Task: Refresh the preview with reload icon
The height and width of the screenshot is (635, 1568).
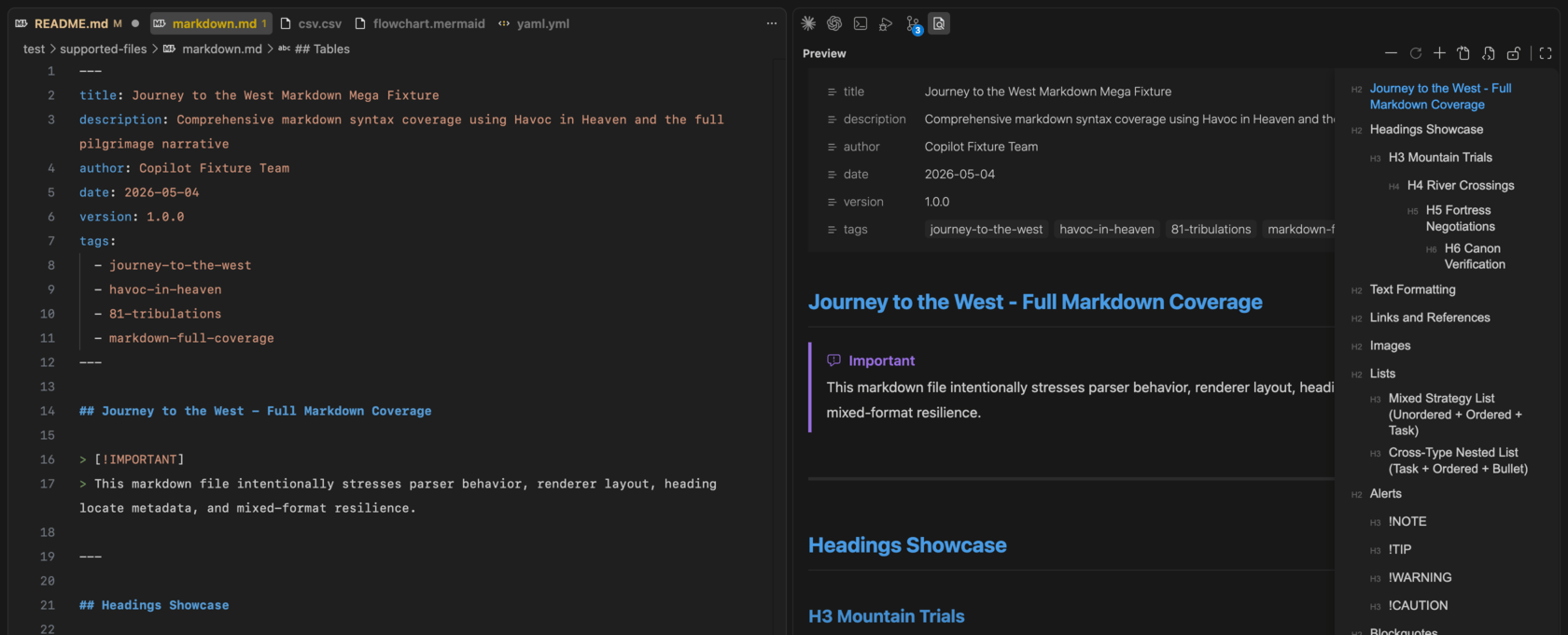Action: [x=1416, y=53]
